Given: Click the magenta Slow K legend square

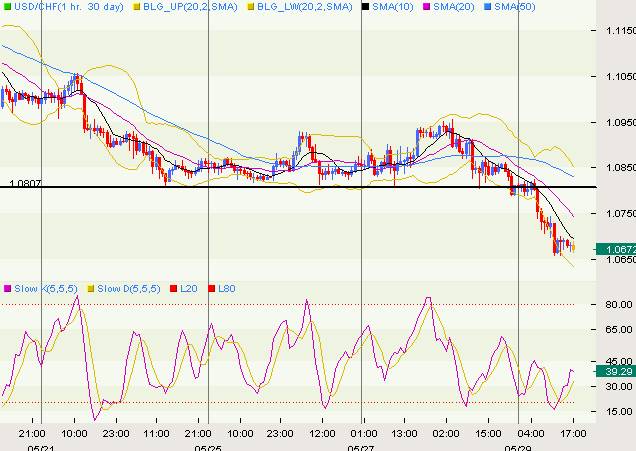Looking at the screenshot, I should [x=7, y=289].
